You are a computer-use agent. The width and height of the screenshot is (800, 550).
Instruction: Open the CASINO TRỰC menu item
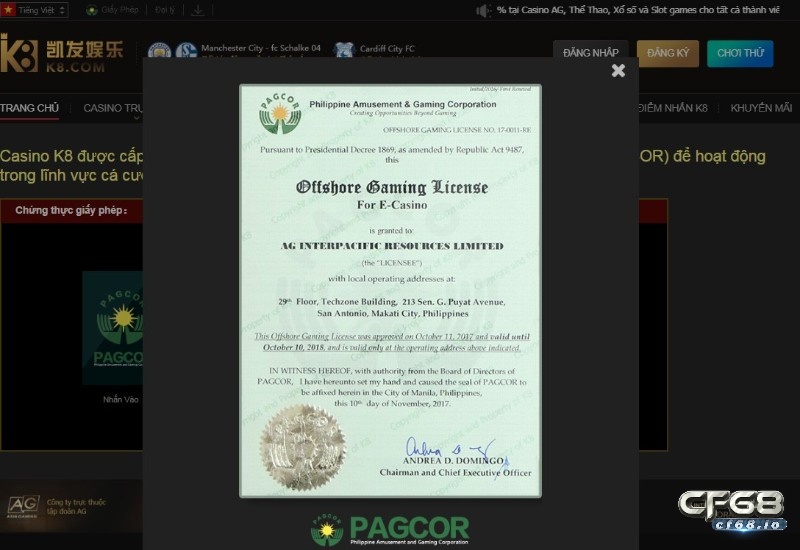[113, 108]
